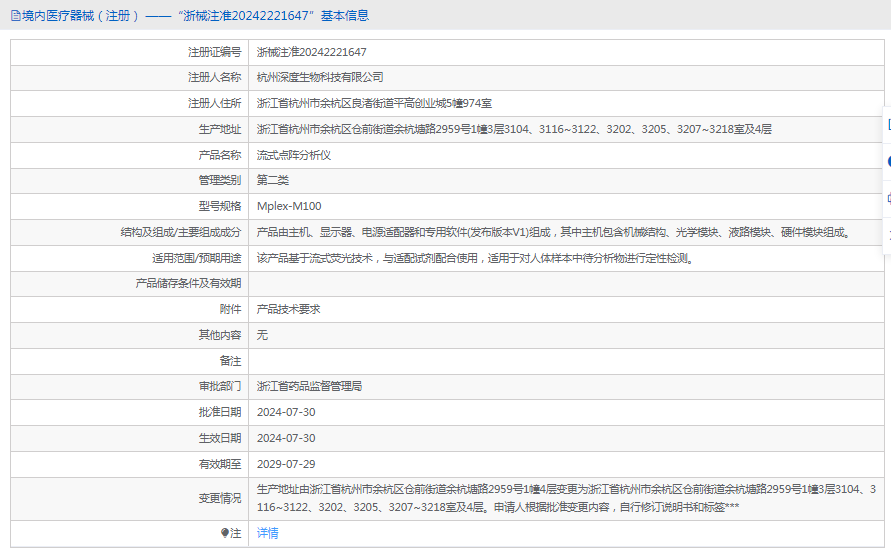This screenshot has height=553, width=891.
Task: Click the 备注 row label
Action: [230, 361]
